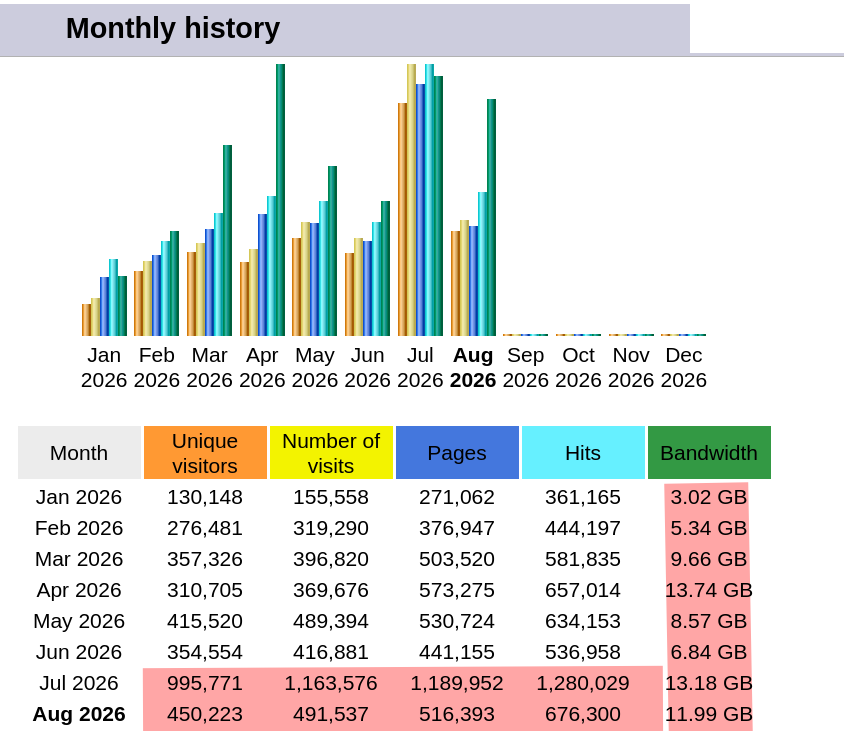Screen dimensions: 844x731
Task: Click the 415,520 unique visitors cell
Action: tap(205, 621)
